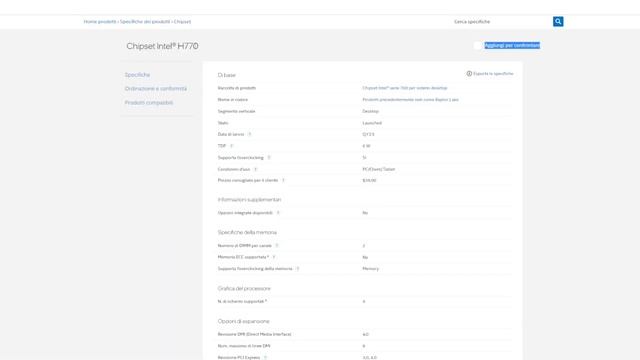The image size is (640, 360).
Task: Click the Num. massimo di linee DMI label
Action: 244,346
